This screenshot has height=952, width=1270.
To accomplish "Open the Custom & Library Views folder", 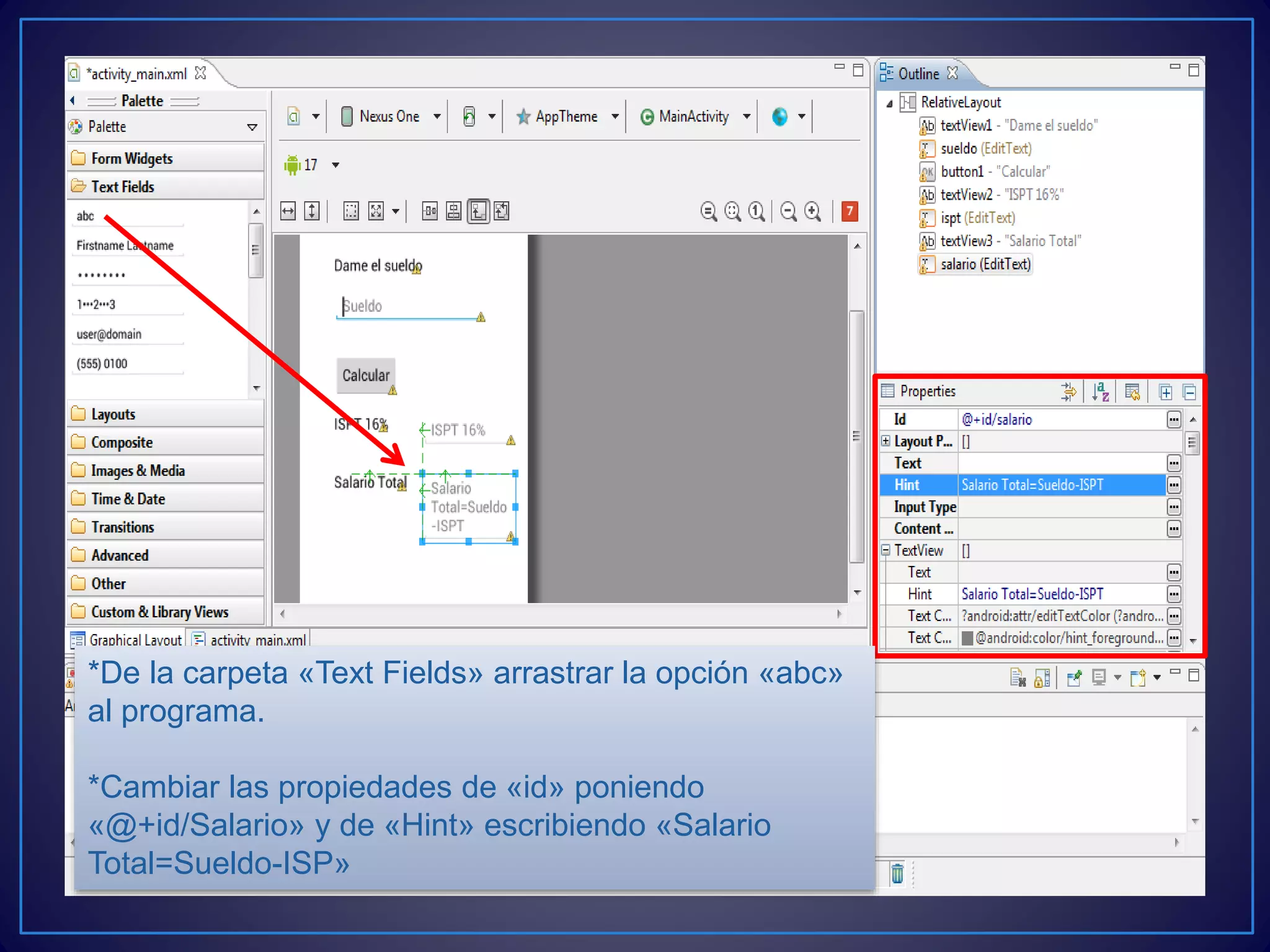I will tap(166, 611).
